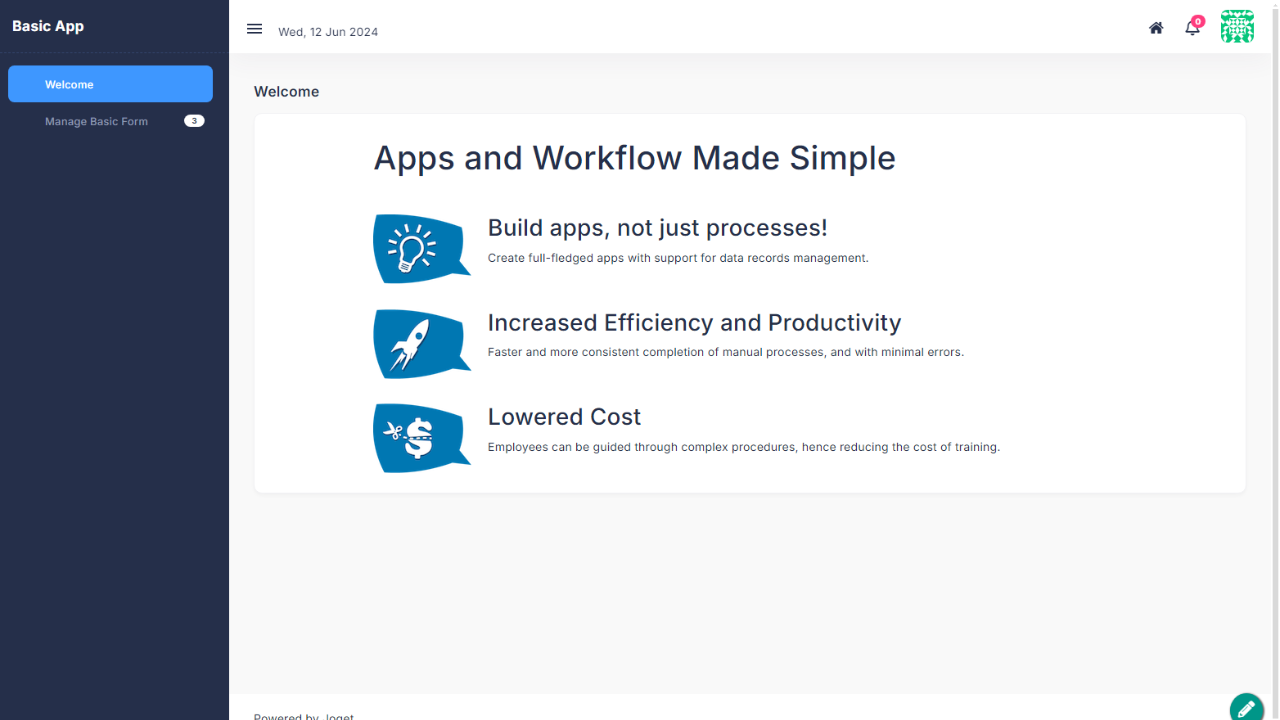Toggle the hamburger sidebar menu

point(254,29)
